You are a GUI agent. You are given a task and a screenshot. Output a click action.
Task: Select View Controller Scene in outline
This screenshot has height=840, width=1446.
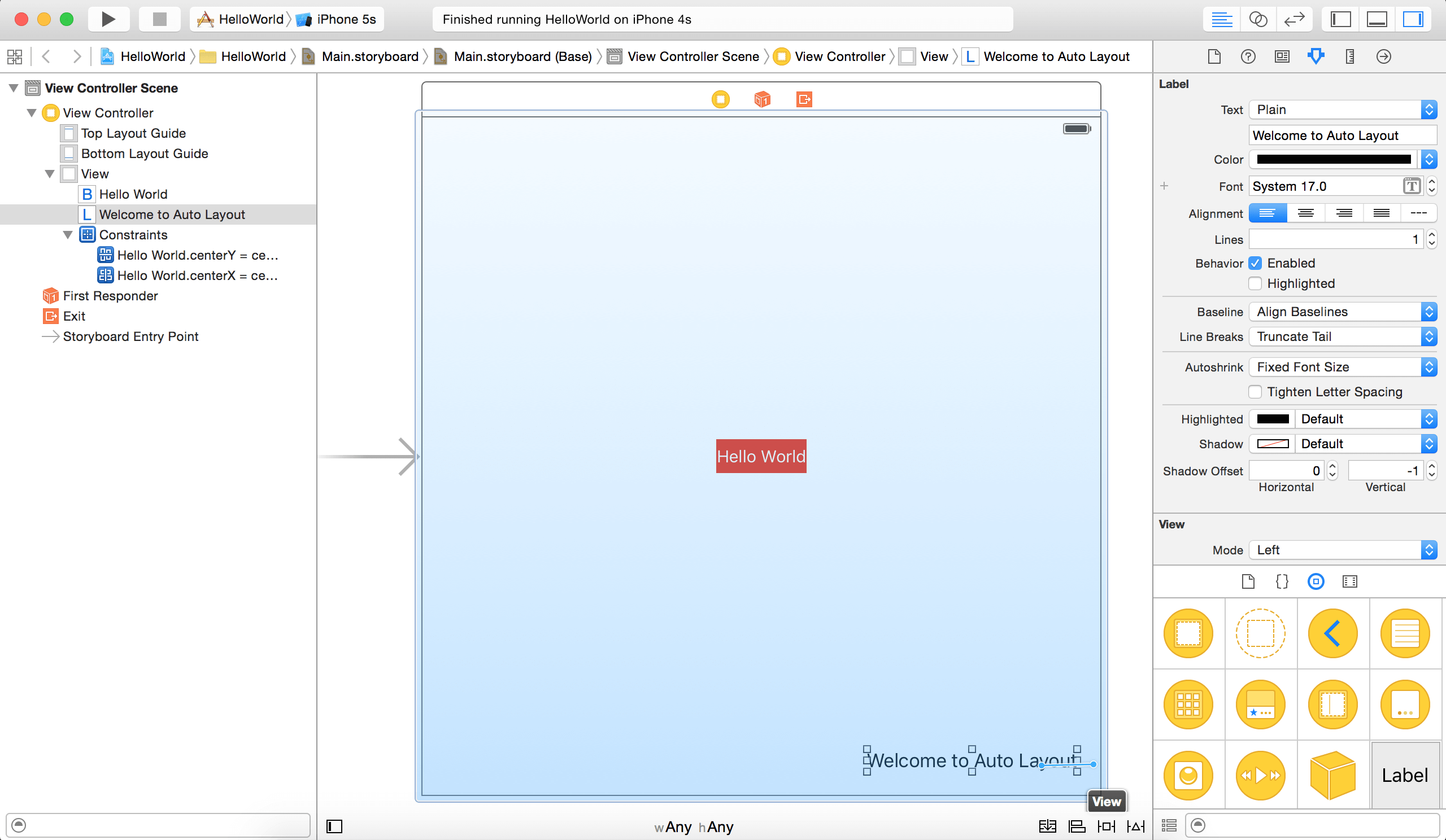coord(110,88)
